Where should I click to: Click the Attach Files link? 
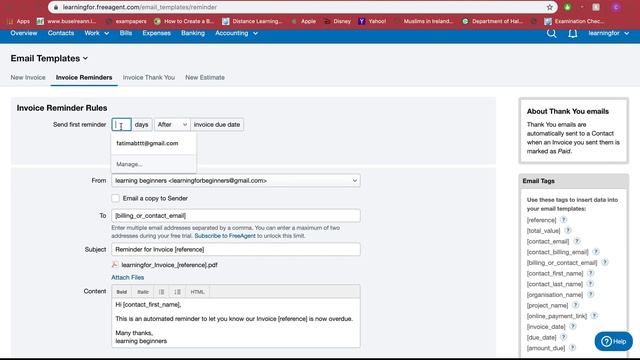tap(128, 277)
